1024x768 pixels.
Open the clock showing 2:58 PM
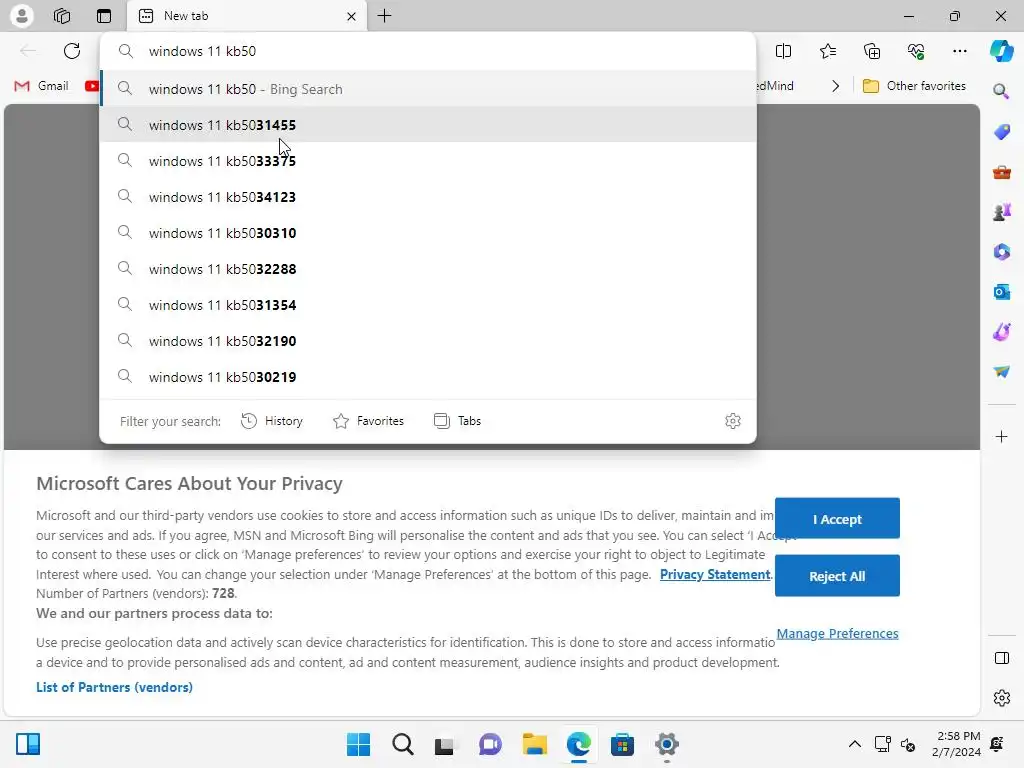[x=957, y=744]
